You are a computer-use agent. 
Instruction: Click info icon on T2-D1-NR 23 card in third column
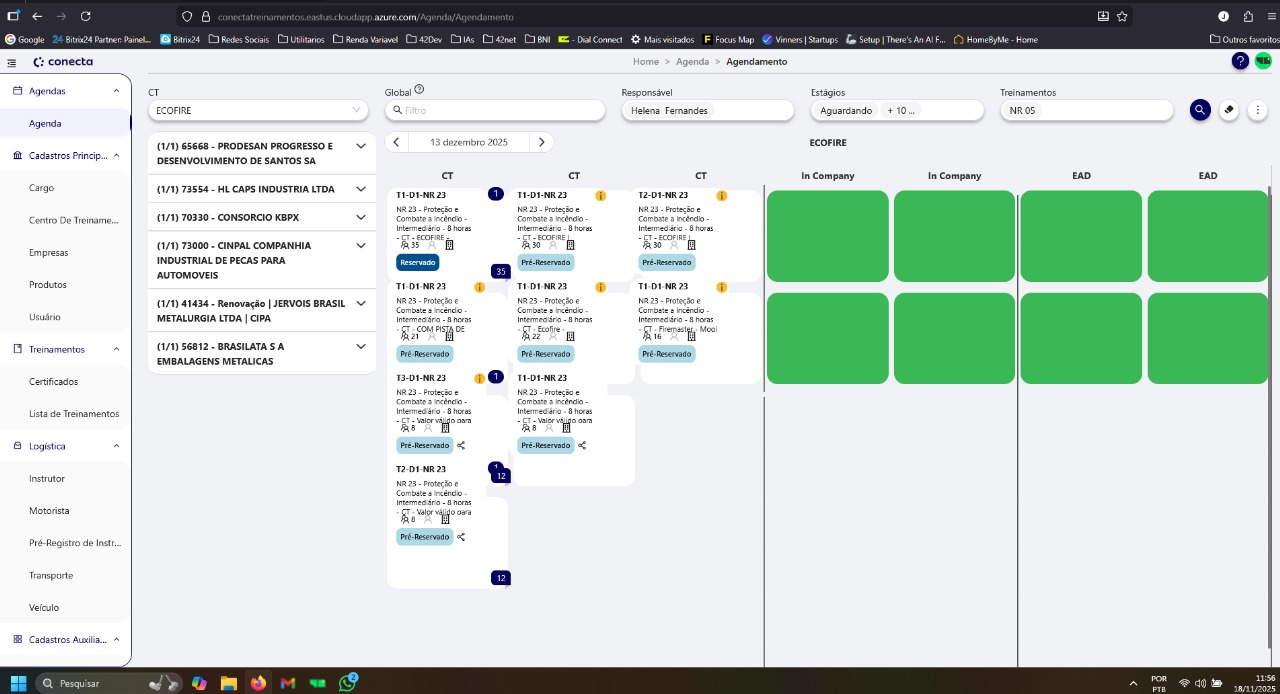721,196
